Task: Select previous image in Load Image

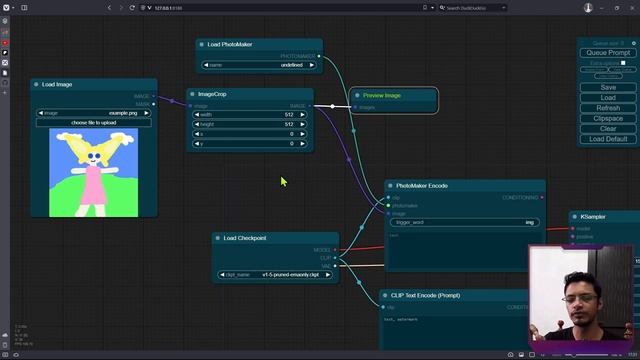Action: click(x=40, y=113)
